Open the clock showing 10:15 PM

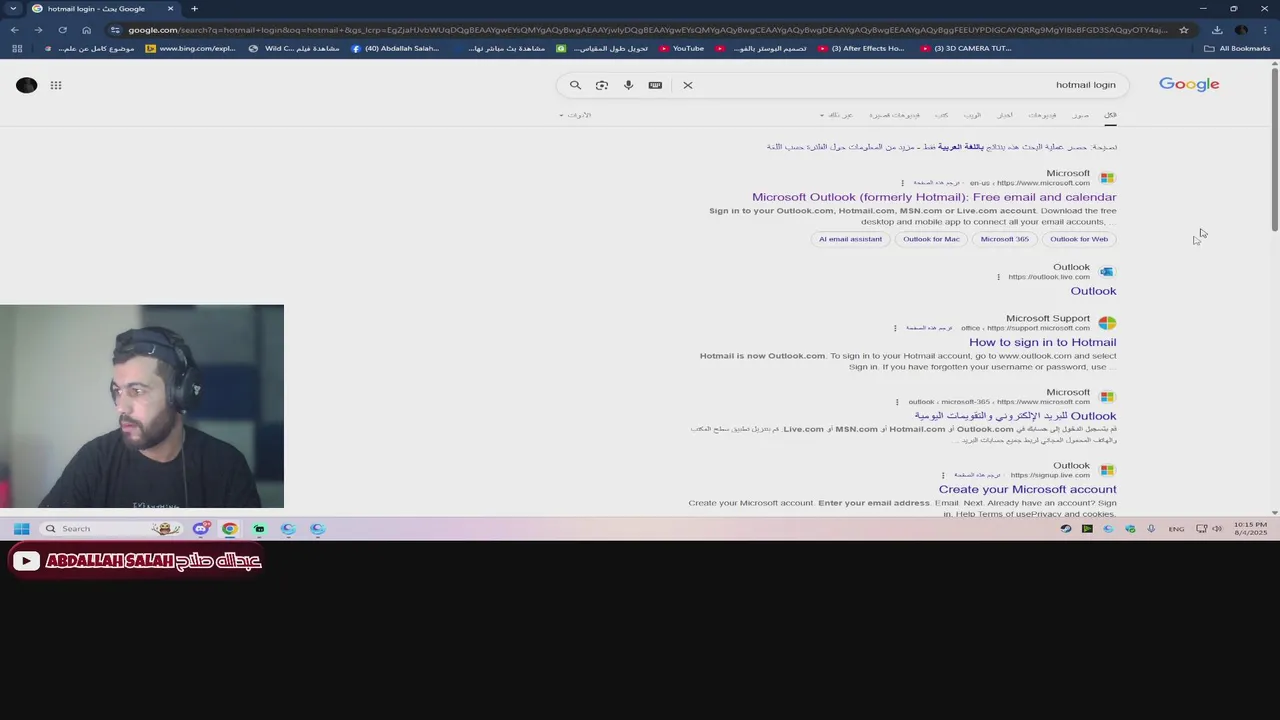tap(1250, 529)
